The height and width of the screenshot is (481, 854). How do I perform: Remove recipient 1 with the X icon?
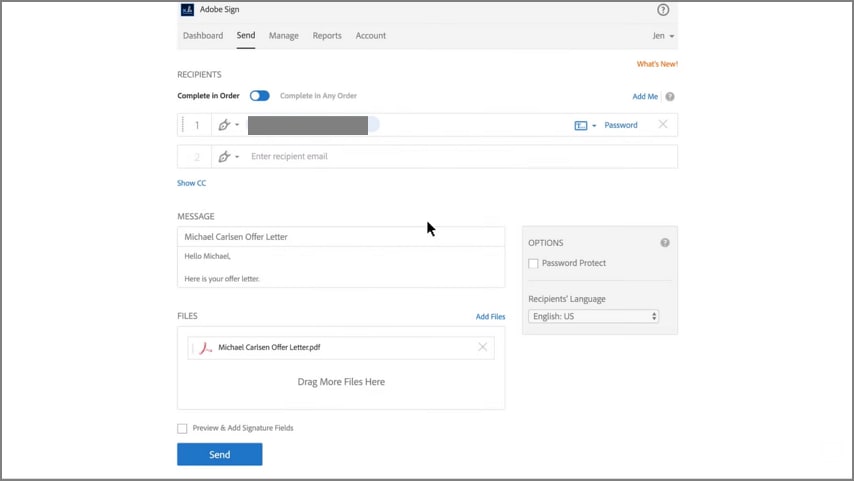click(x=663, y=125)
